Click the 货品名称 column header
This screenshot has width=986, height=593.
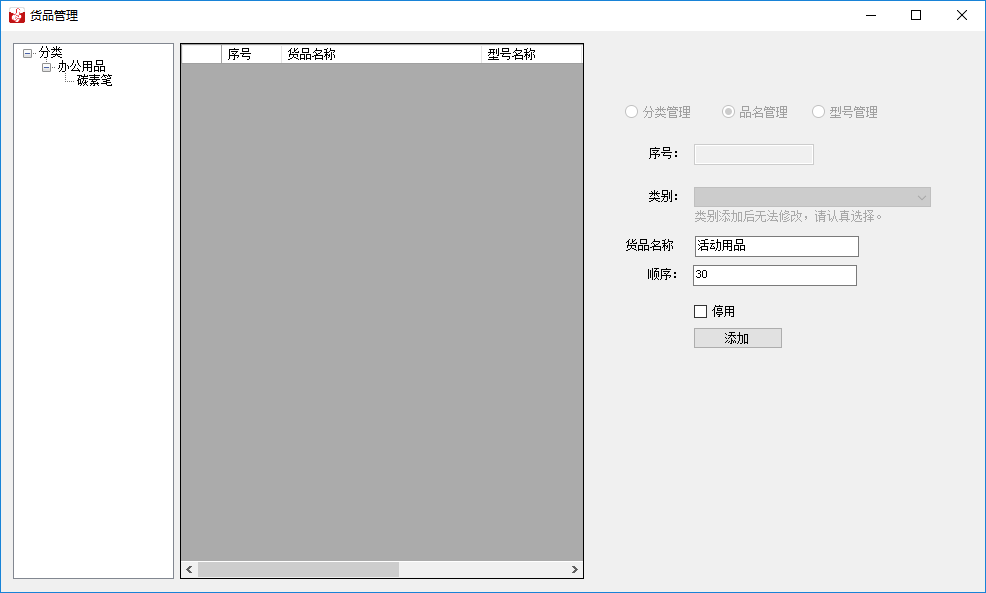pos(381,54)
